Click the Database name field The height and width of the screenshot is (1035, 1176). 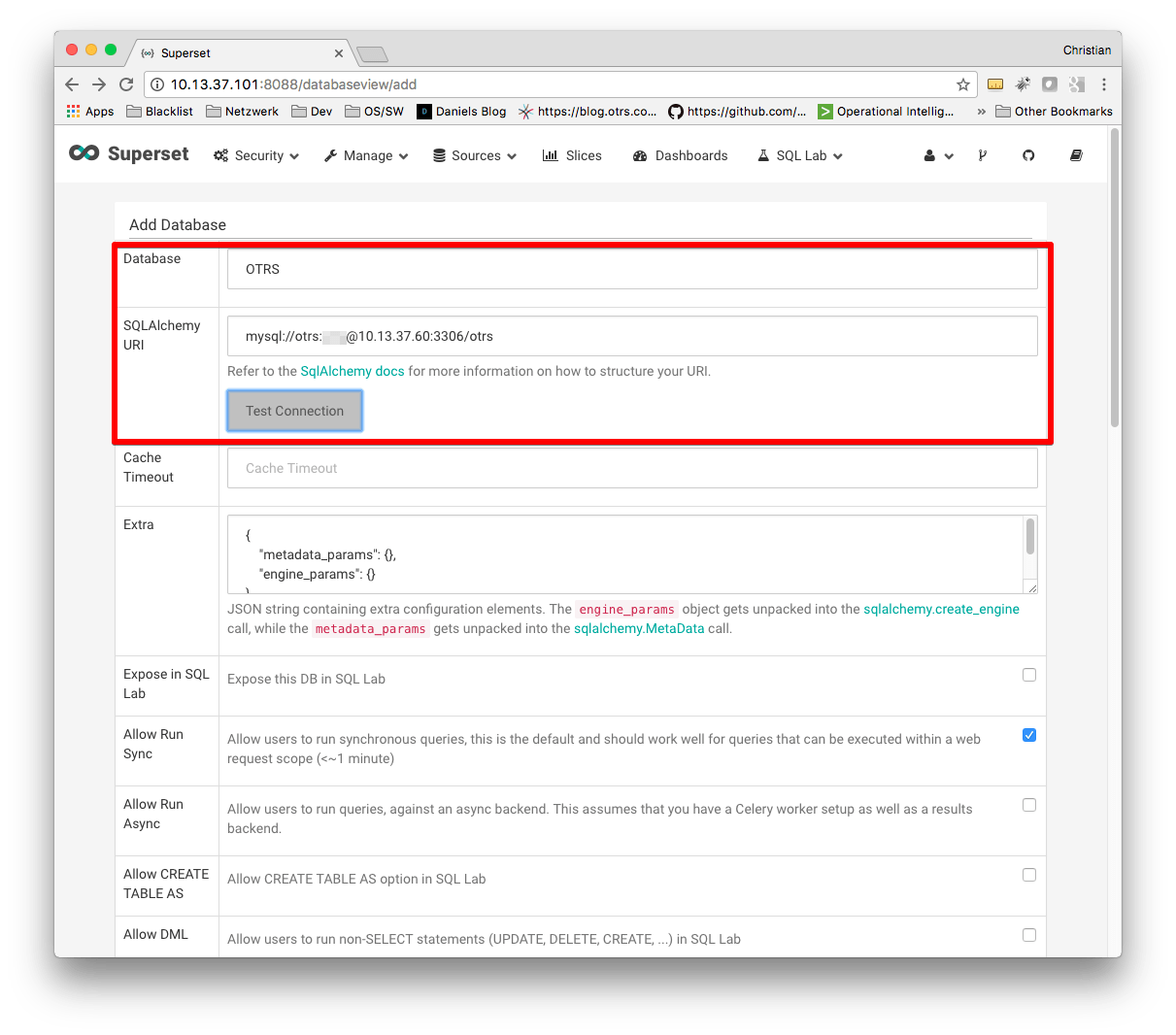coord(632,269)
